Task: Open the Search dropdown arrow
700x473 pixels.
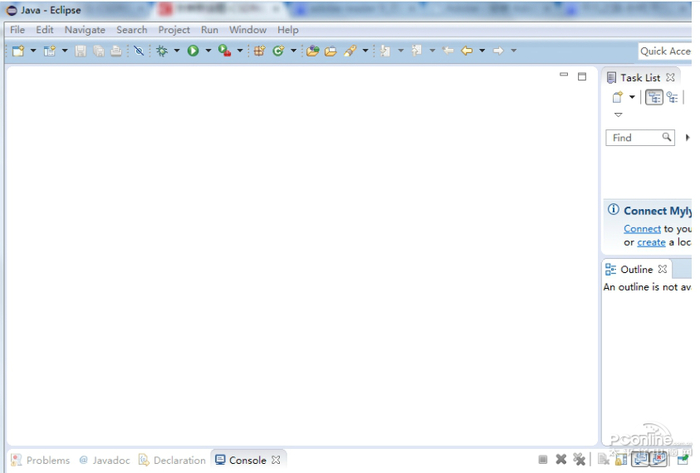Action: click(x=365, y=51)
